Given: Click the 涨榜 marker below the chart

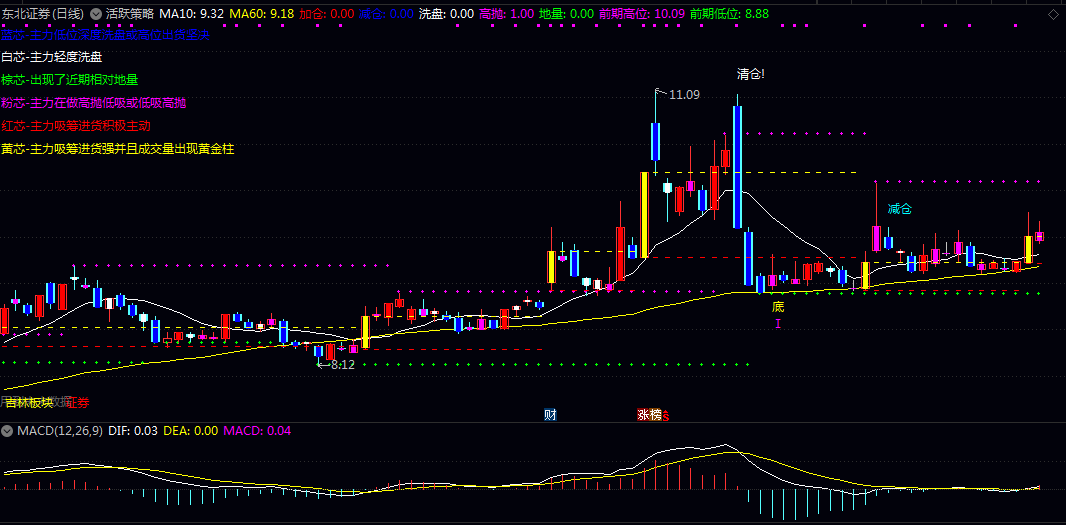Looking at the screenshot, I should pos(650,414).
